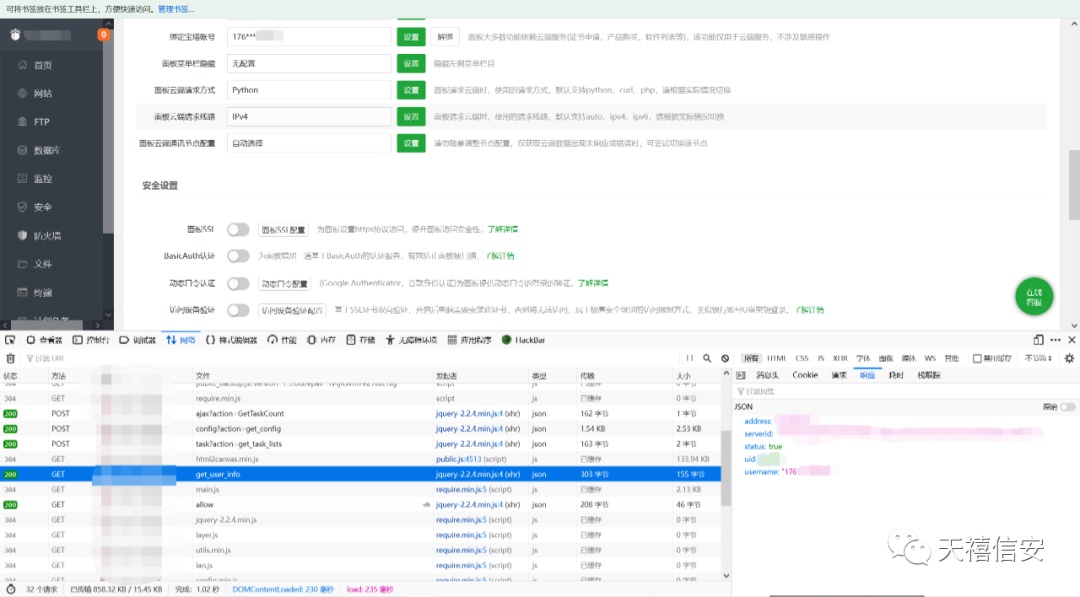The width and height of the screenshot is (1080, 597).
Task: Click the 文件 column header in network table
Action: (x=312, y=376)
